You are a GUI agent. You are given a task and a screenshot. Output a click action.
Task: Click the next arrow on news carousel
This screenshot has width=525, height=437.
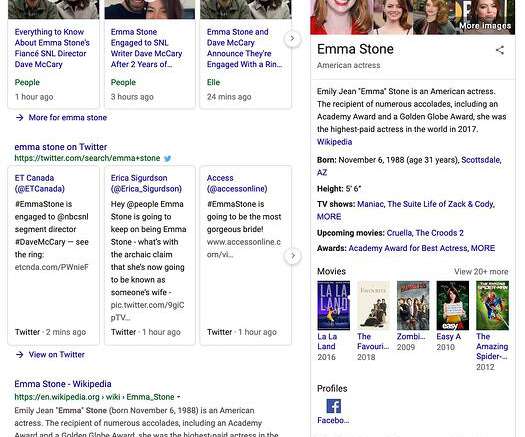(292, 39)
